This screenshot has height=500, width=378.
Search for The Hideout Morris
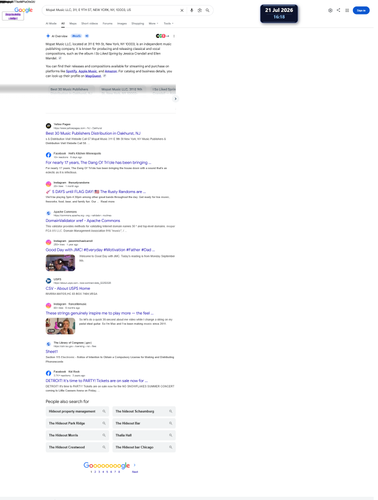click(x=77, y=435)
